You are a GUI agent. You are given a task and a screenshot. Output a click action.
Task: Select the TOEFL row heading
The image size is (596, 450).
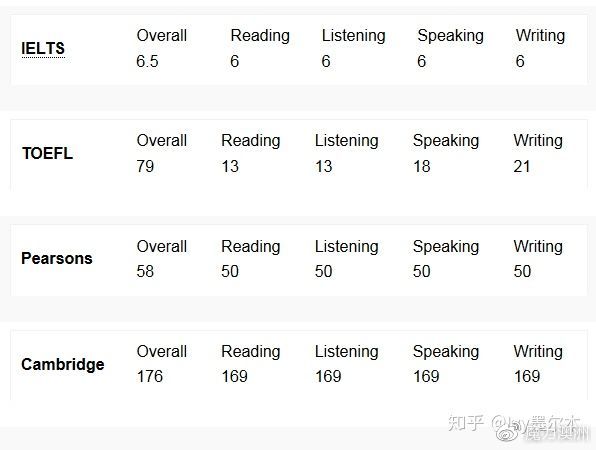click(x=48, y=154)
